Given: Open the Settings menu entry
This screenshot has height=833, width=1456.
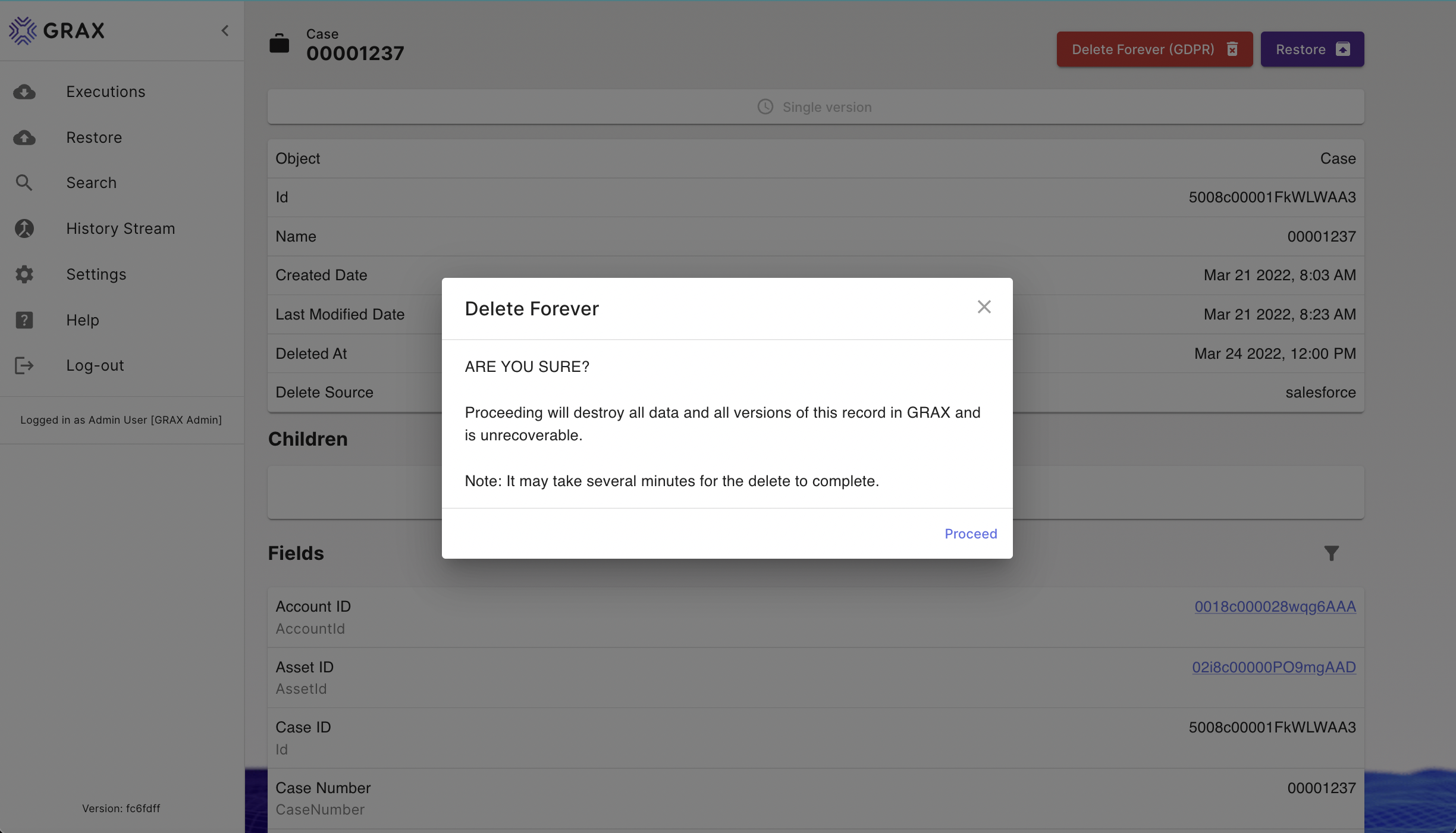Looking at the screenshot, I should [x=96, y=274].
